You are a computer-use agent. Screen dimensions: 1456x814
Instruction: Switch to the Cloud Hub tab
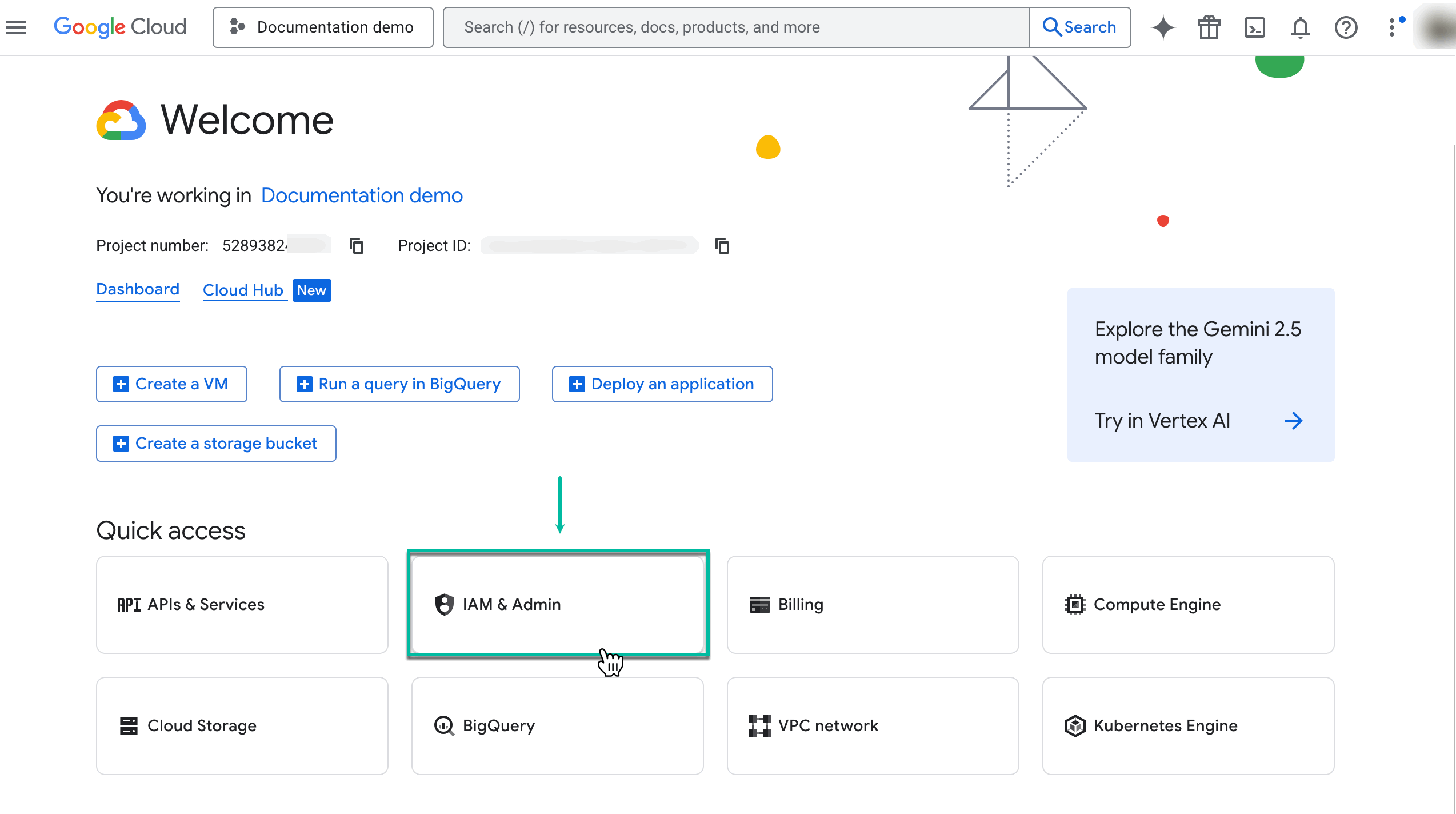[x=243, y=290]
